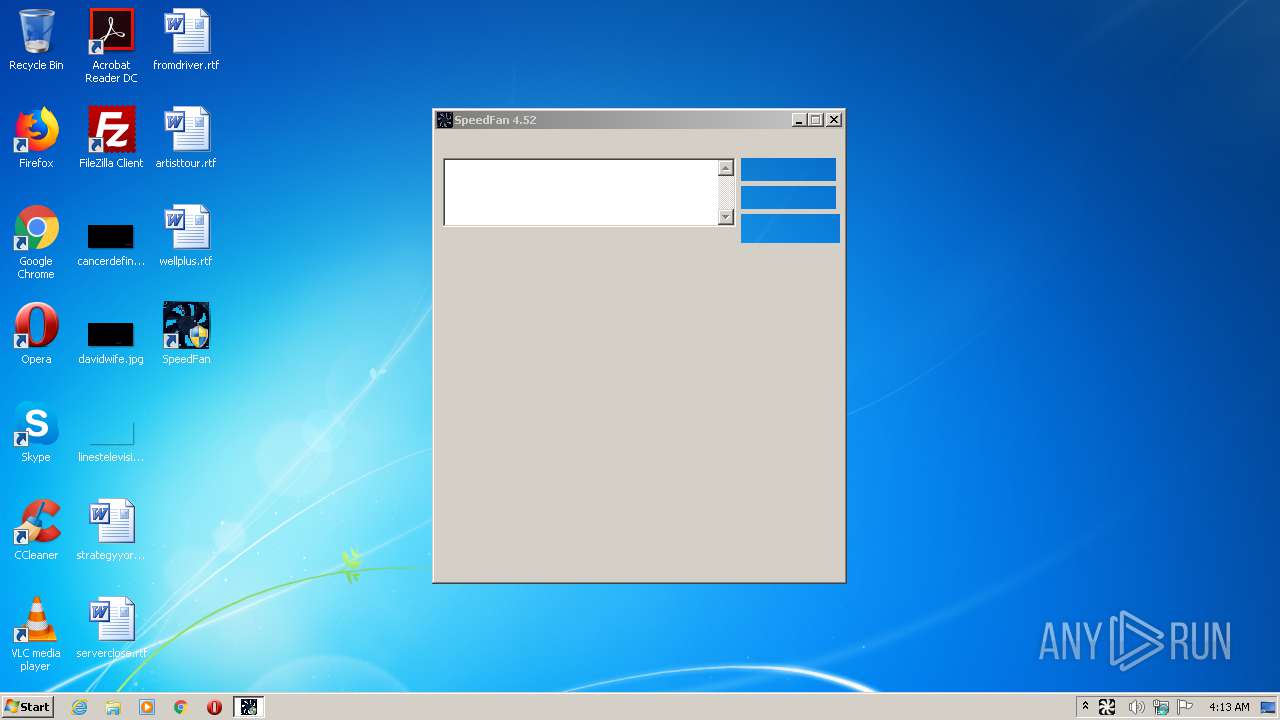Click the middle blue SpeedFan button
This screenshot has height=720, width=1280.
pos(788,197)
